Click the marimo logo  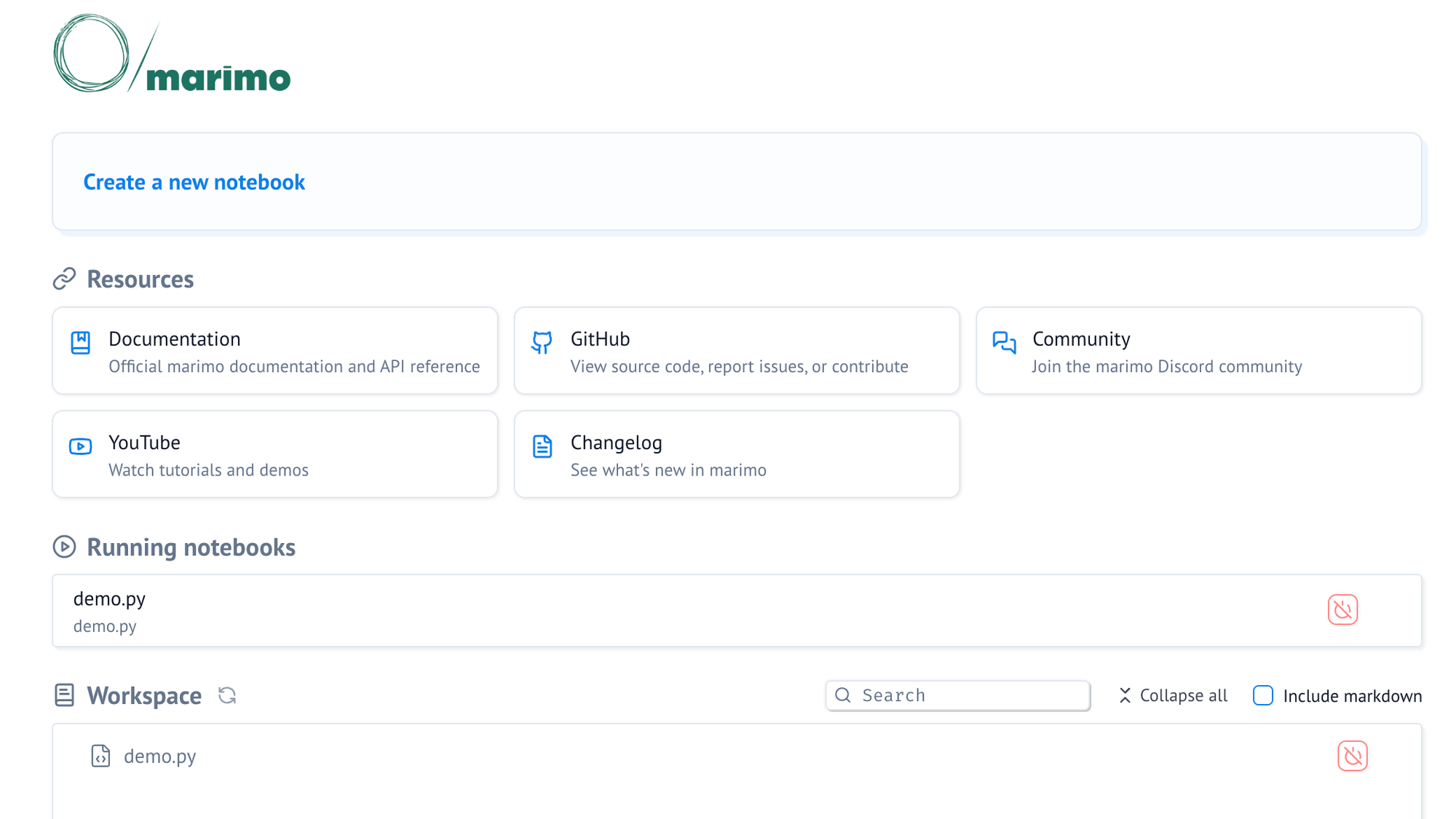click(x=172, y=54)
